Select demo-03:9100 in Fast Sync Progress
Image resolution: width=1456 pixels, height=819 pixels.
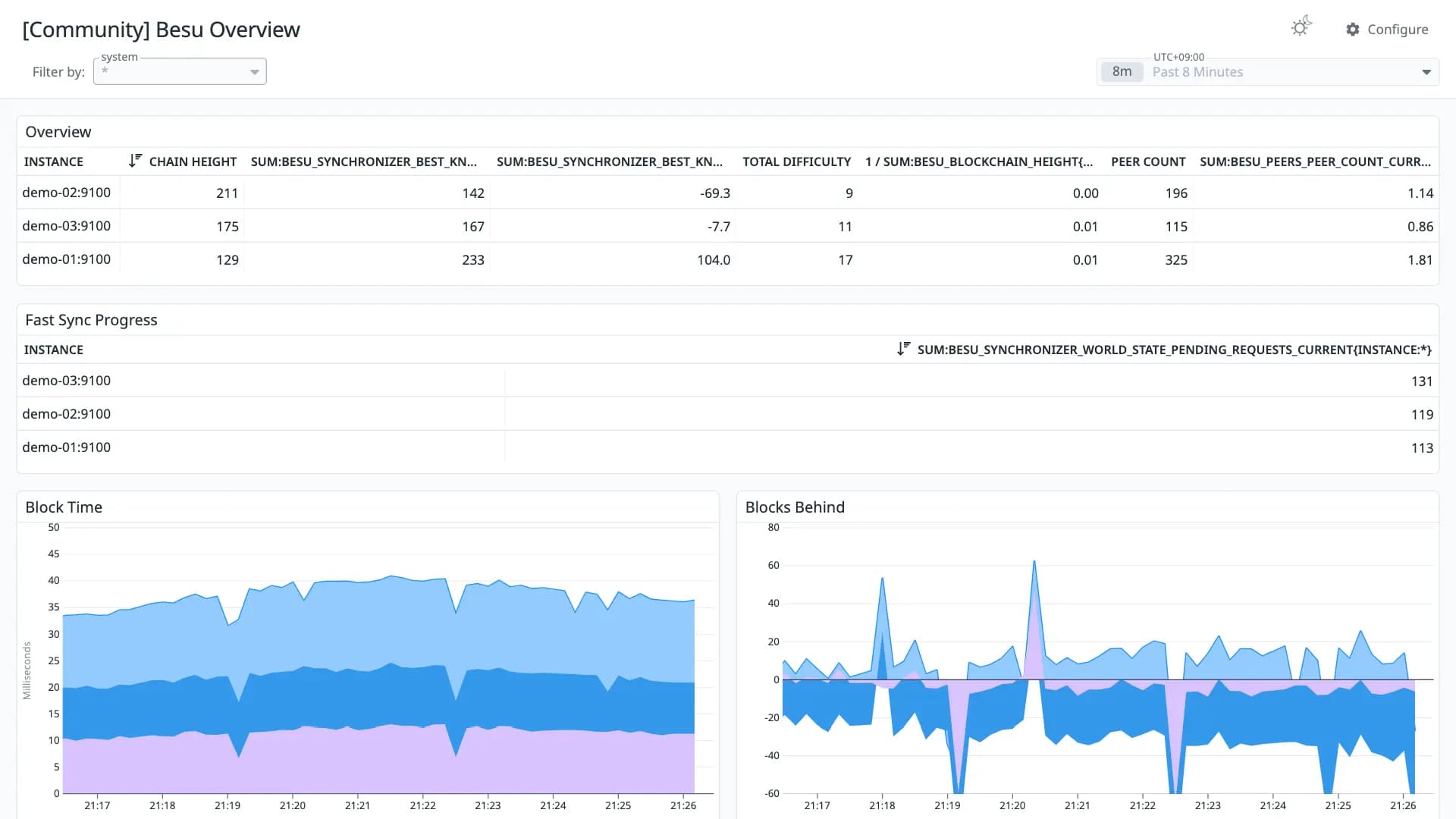point(728,381)
